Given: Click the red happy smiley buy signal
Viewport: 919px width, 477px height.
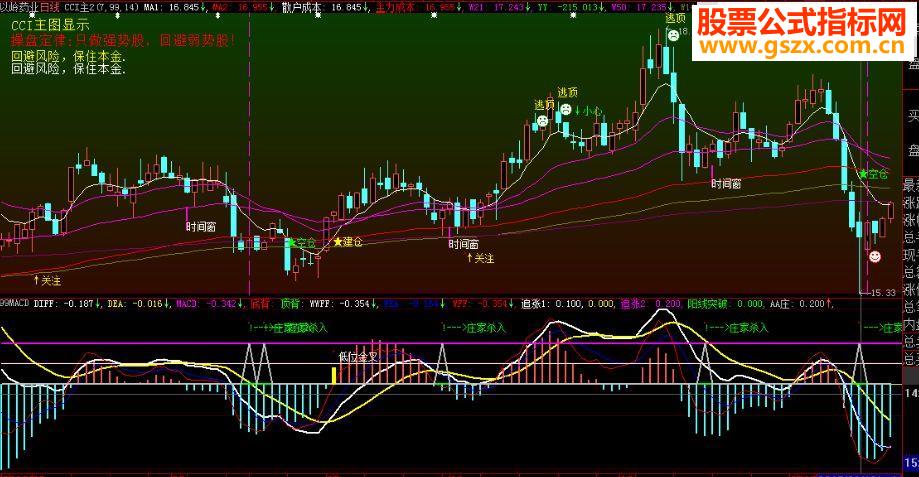Looking at the screenshot, I should [874, 257].
